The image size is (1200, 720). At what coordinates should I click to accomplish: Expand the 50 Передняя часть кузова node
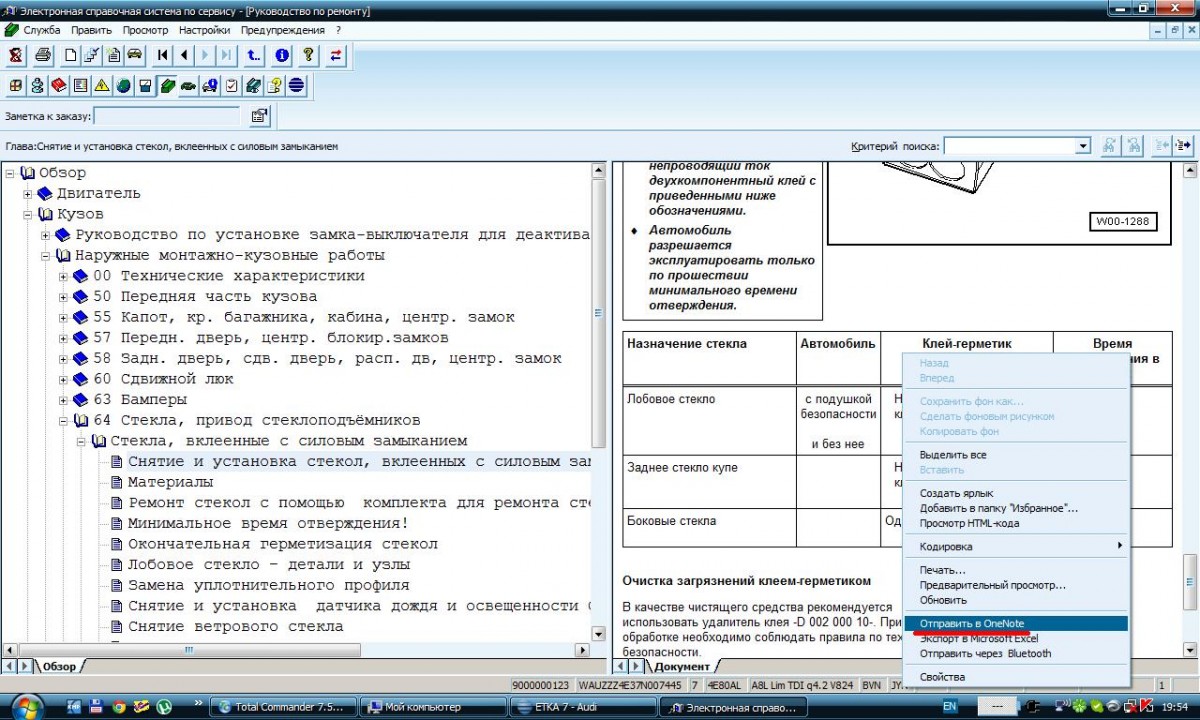(x=64, y=297)
